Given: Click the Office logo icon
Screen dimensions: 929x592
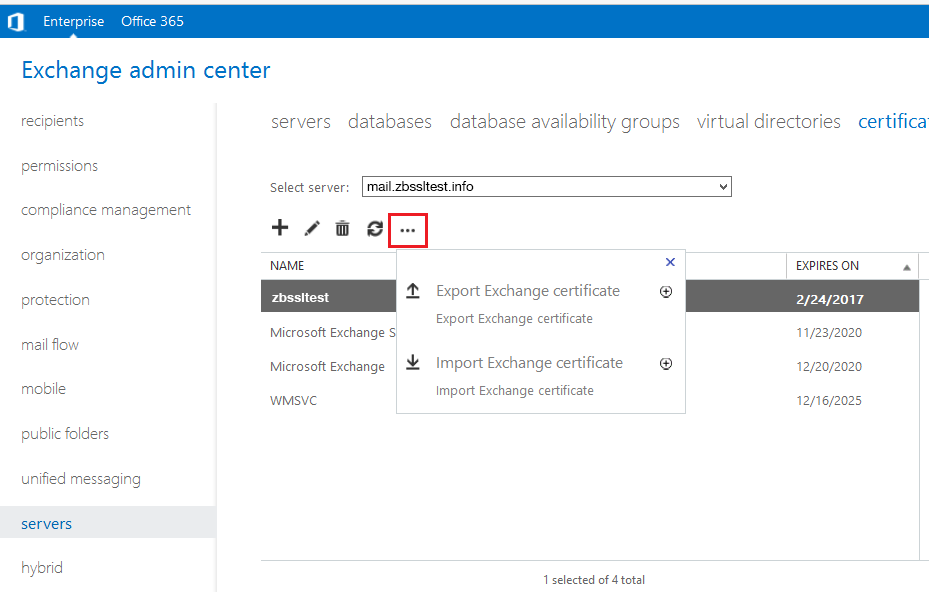Looking at the screenshot, I should pos(16,21).
